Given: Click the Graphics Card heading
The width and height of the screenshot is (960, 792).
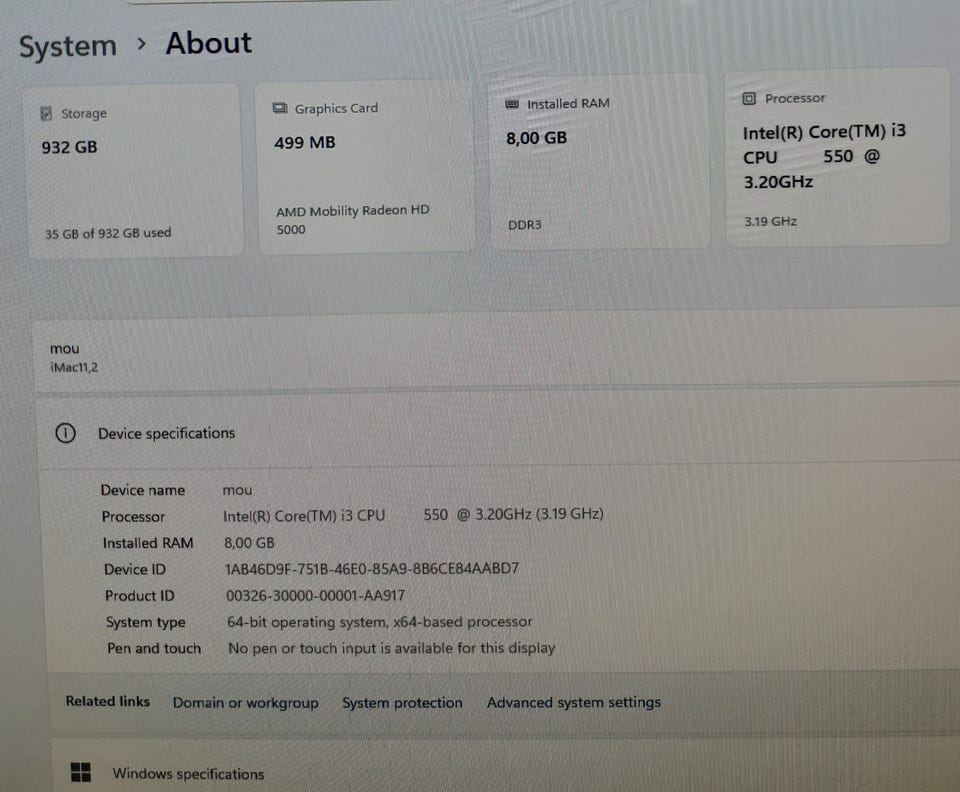Looking at the screenshot, I should [336, 109].
